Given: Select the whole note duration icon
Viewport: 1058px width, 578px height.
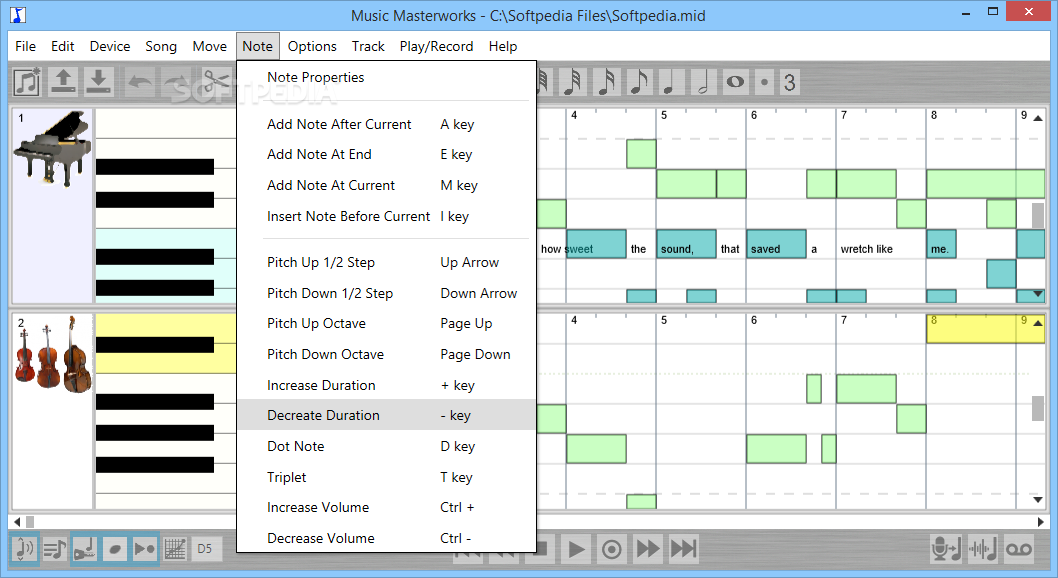Looking at the screenshot, I should coord(735,82).
